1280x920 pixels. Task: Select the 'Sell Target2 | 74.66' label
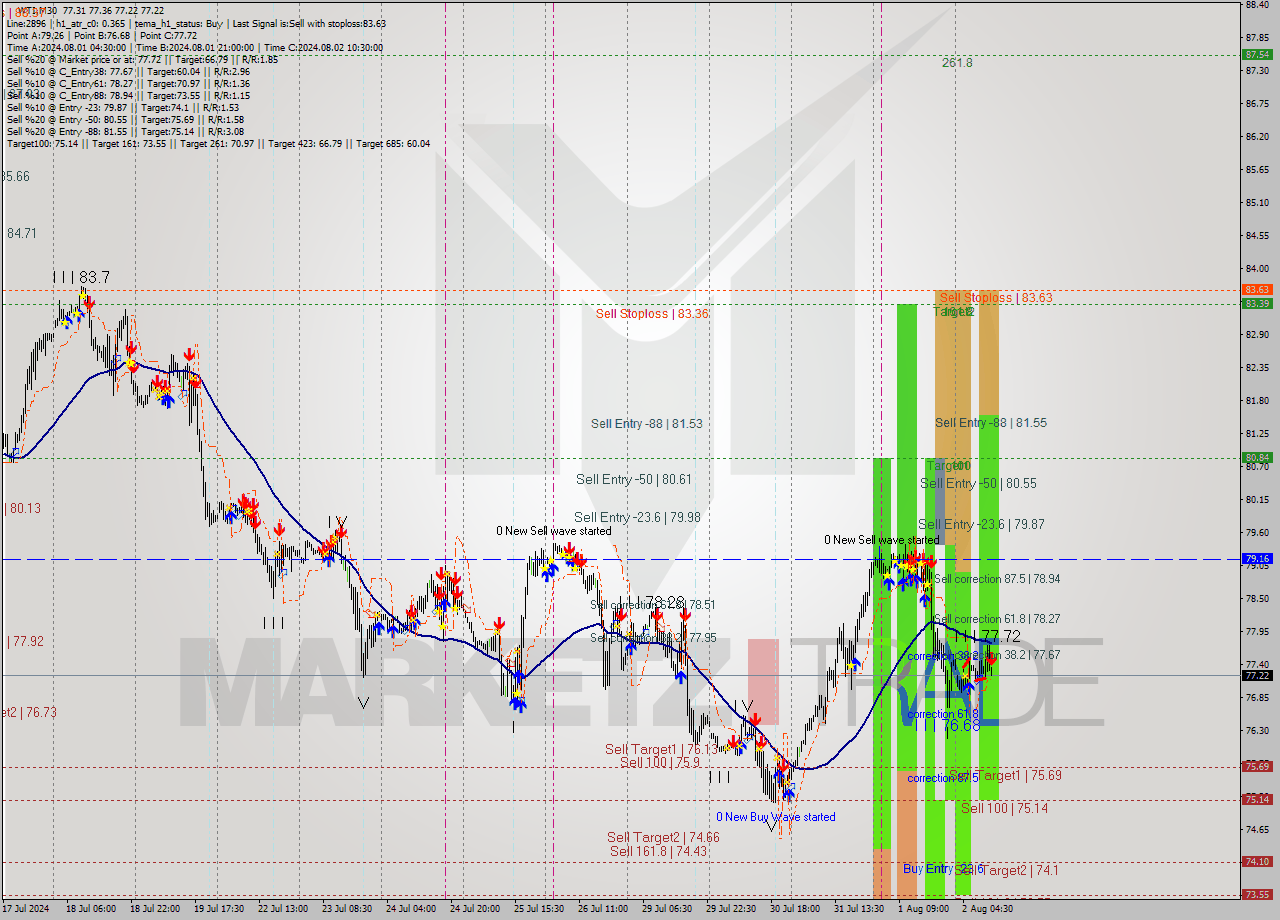click(663, 838)
